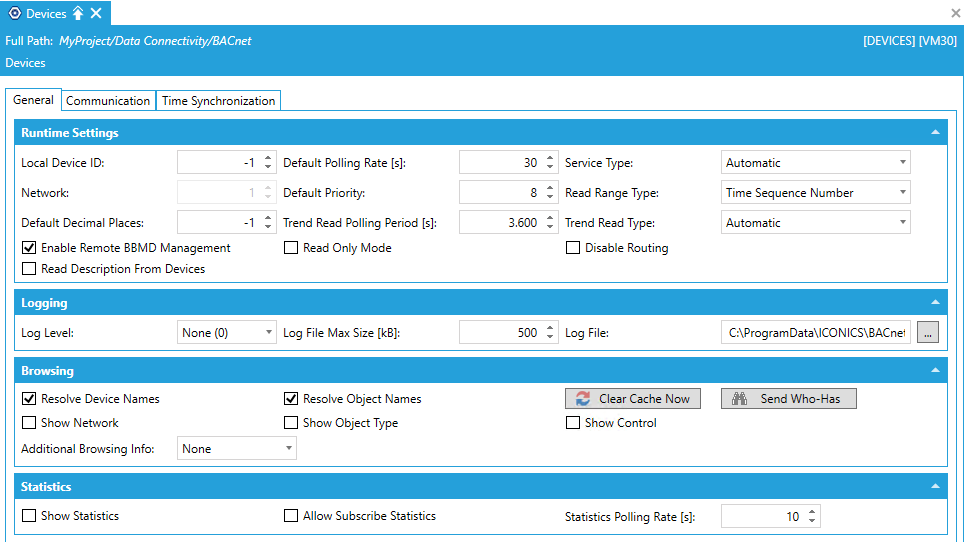Collapse the Runtime Settings section
The width and height of the screenshot is (965, 542).
[x=934, y=133]
